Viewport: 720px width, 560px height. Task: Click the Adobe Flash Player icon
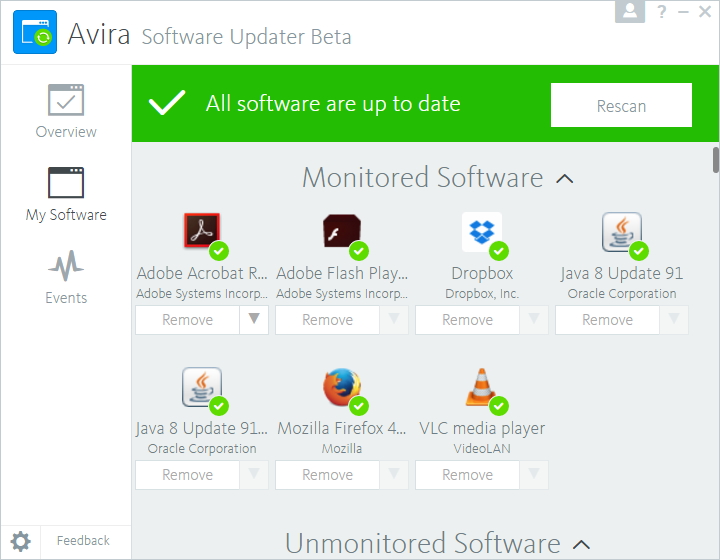click(342, 230)
